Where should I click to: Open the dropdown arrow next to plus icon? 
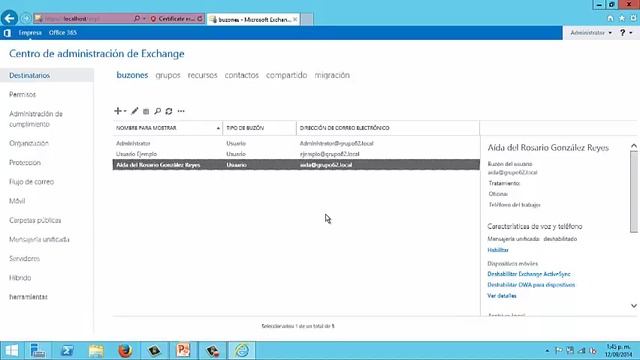[125, 111]
